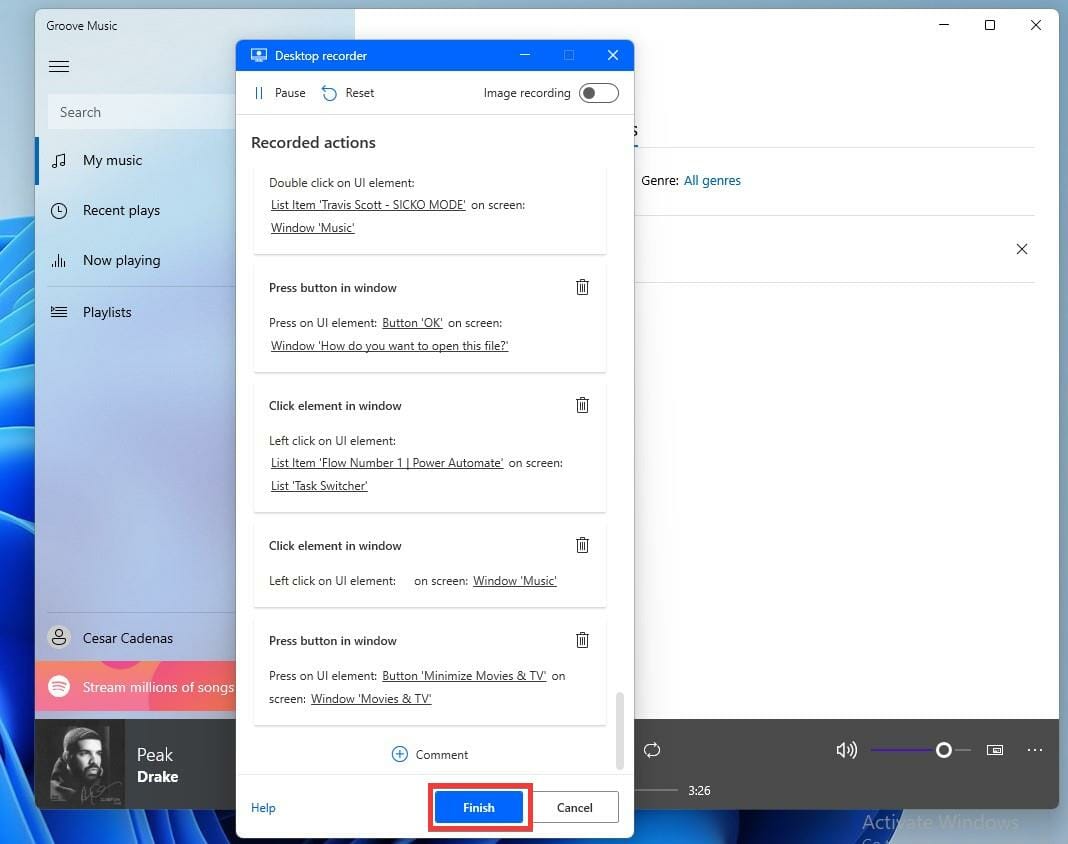Open 'How do you want to open this file?' link
This screenshot has height=844, width=1068.
coord(390,346)
